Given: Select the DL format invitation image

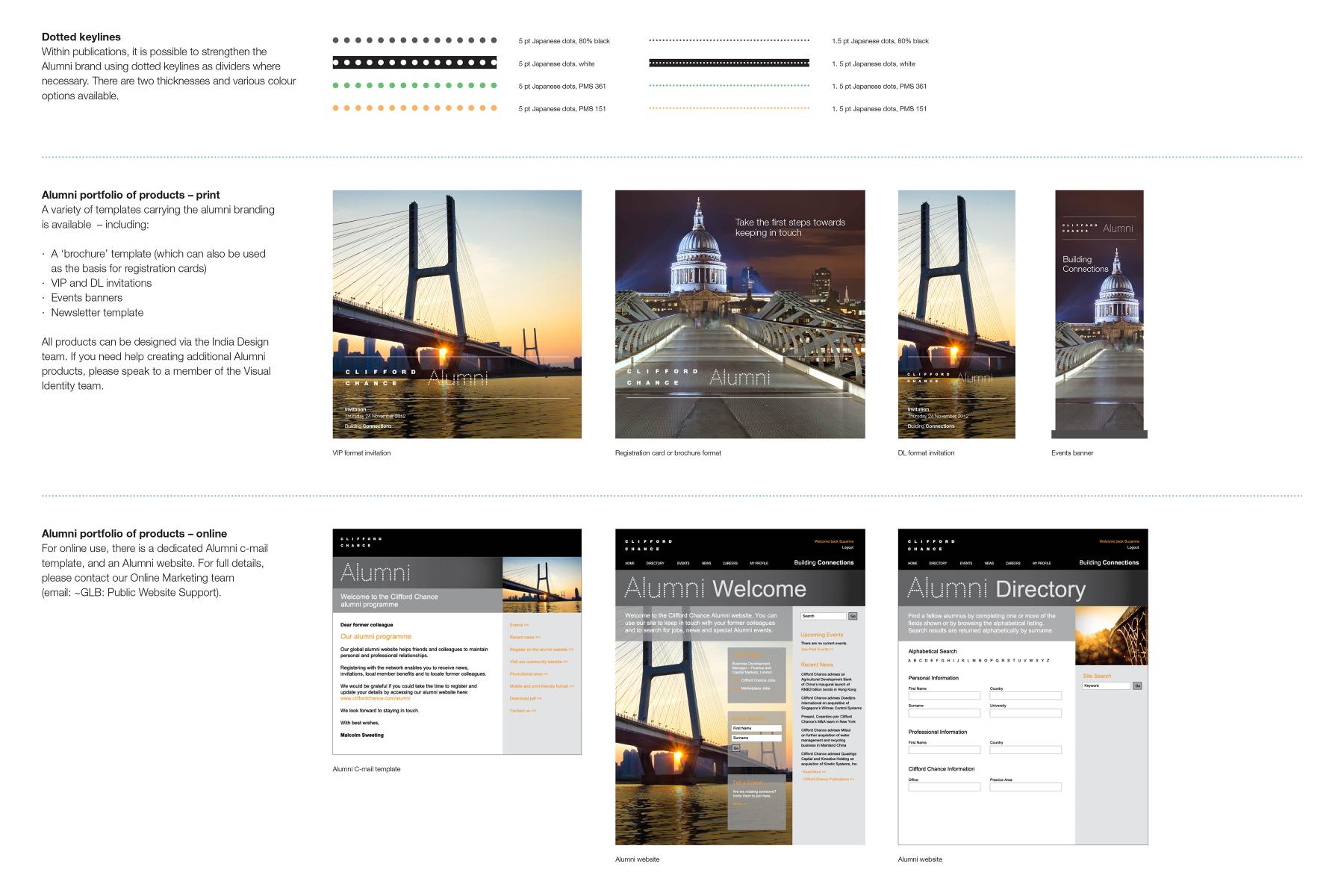Looking at the screenshot, I should (x=956, y=314).
